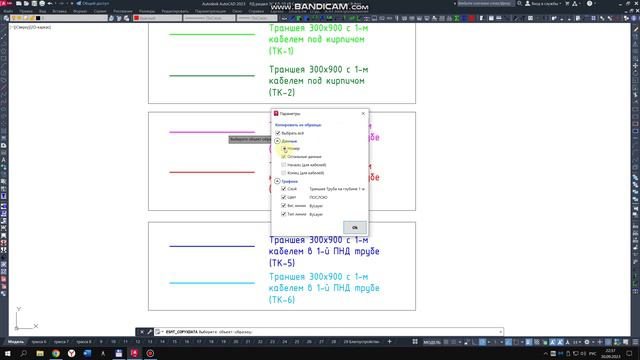Open the Файл menu
The image size is (640, 360).
(8, 11)
